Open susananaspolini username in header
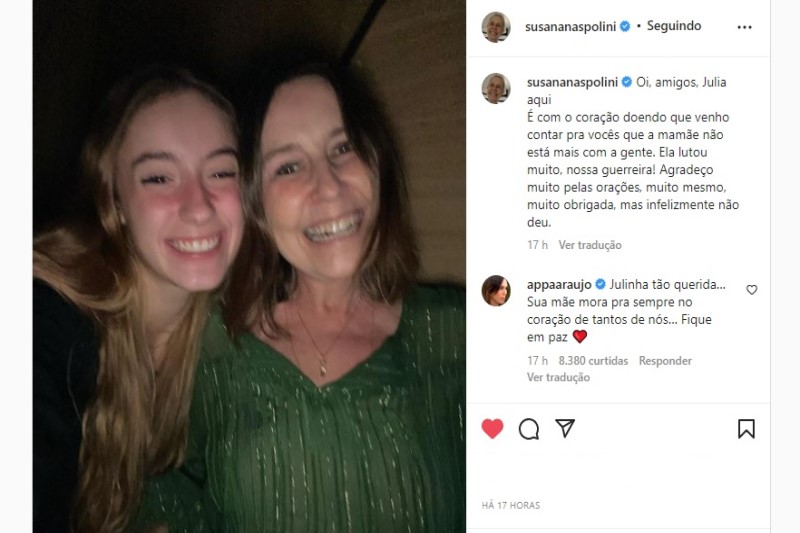Image resolution: width=800 pixels, height=533 pixels. pos(571,27)
